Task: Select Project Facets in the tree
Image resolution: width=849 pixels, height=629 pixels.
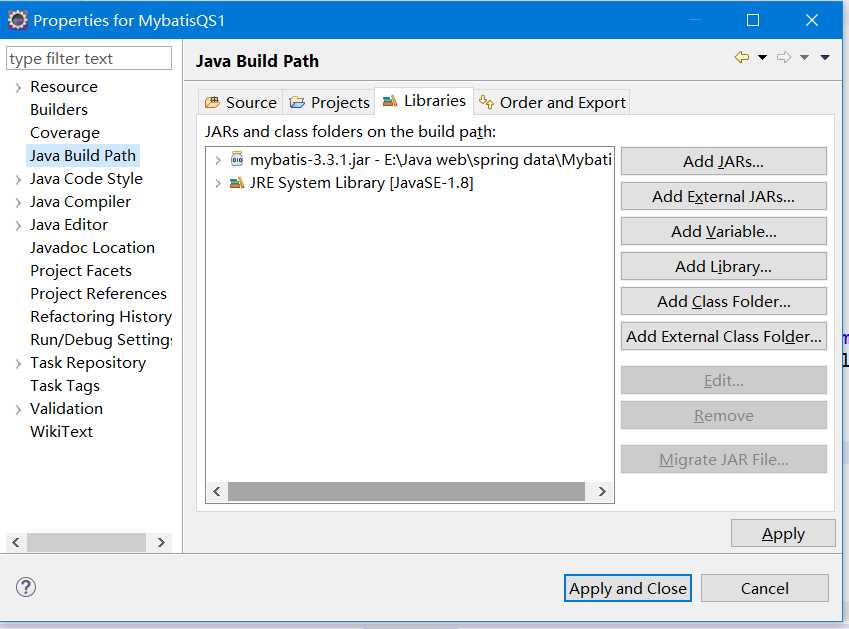Action: tap(81, 271)
